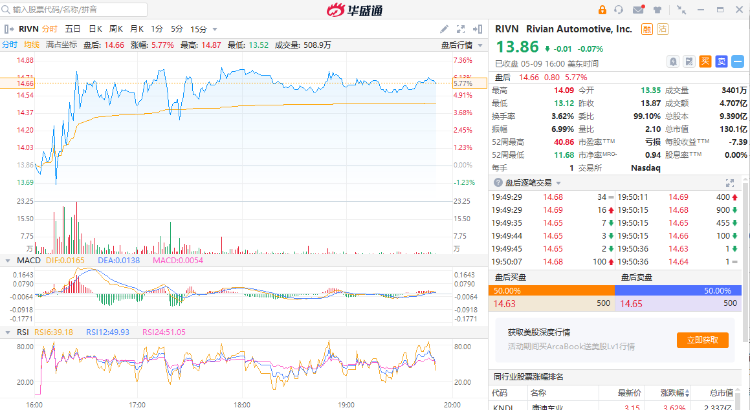Switch to 日K chart tab
750x410 pixels.
(x=95, y=29)
